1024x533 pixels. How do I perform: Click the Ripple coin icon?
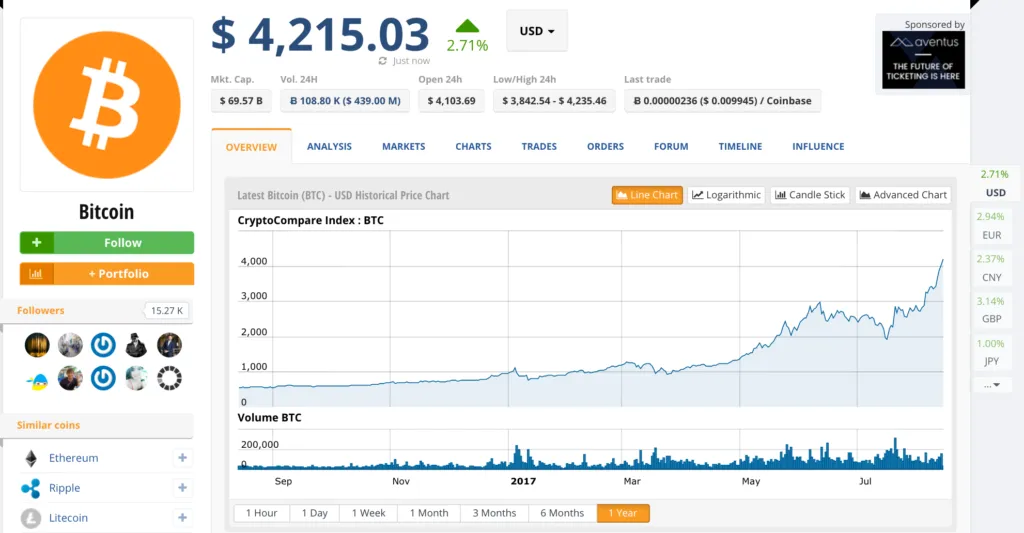31,488
